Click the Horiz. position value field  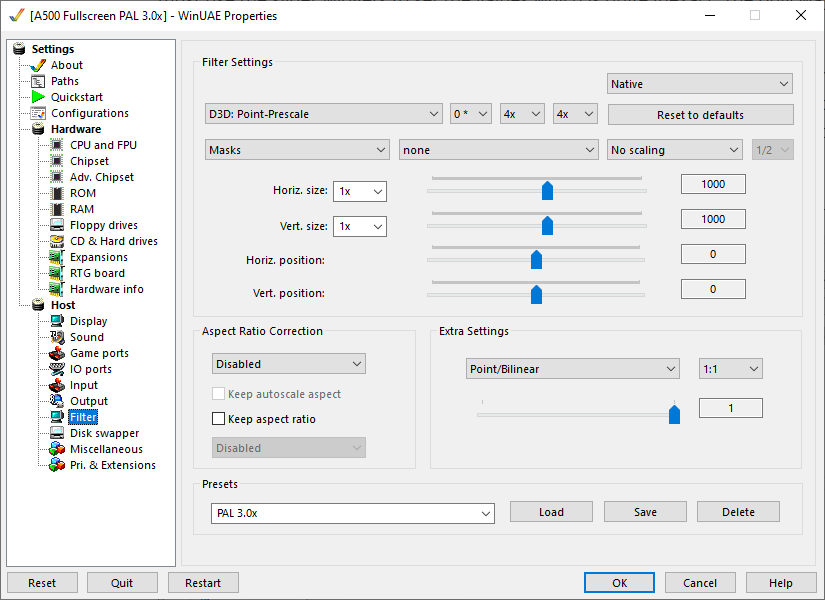713,254
